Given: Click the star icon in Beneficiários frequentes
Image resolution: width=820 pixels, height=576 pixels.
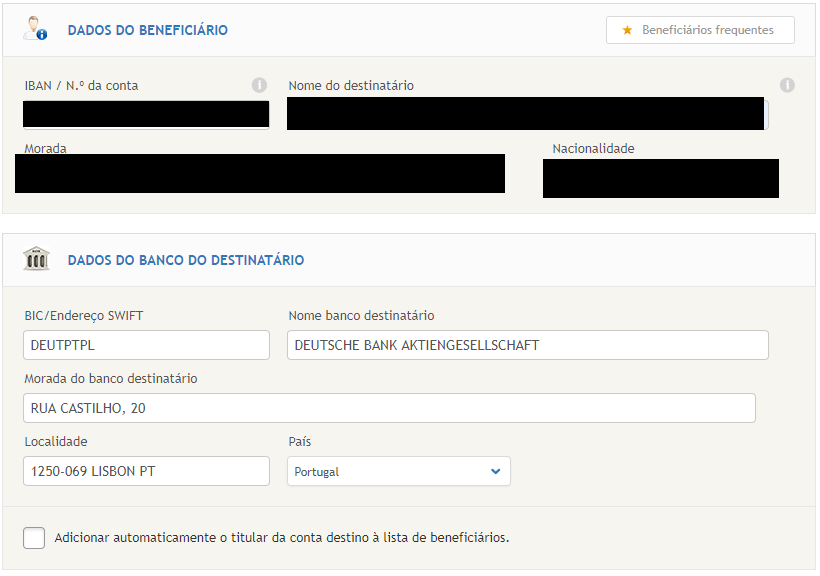Looking at the screenshot, I should coord(626,30).
